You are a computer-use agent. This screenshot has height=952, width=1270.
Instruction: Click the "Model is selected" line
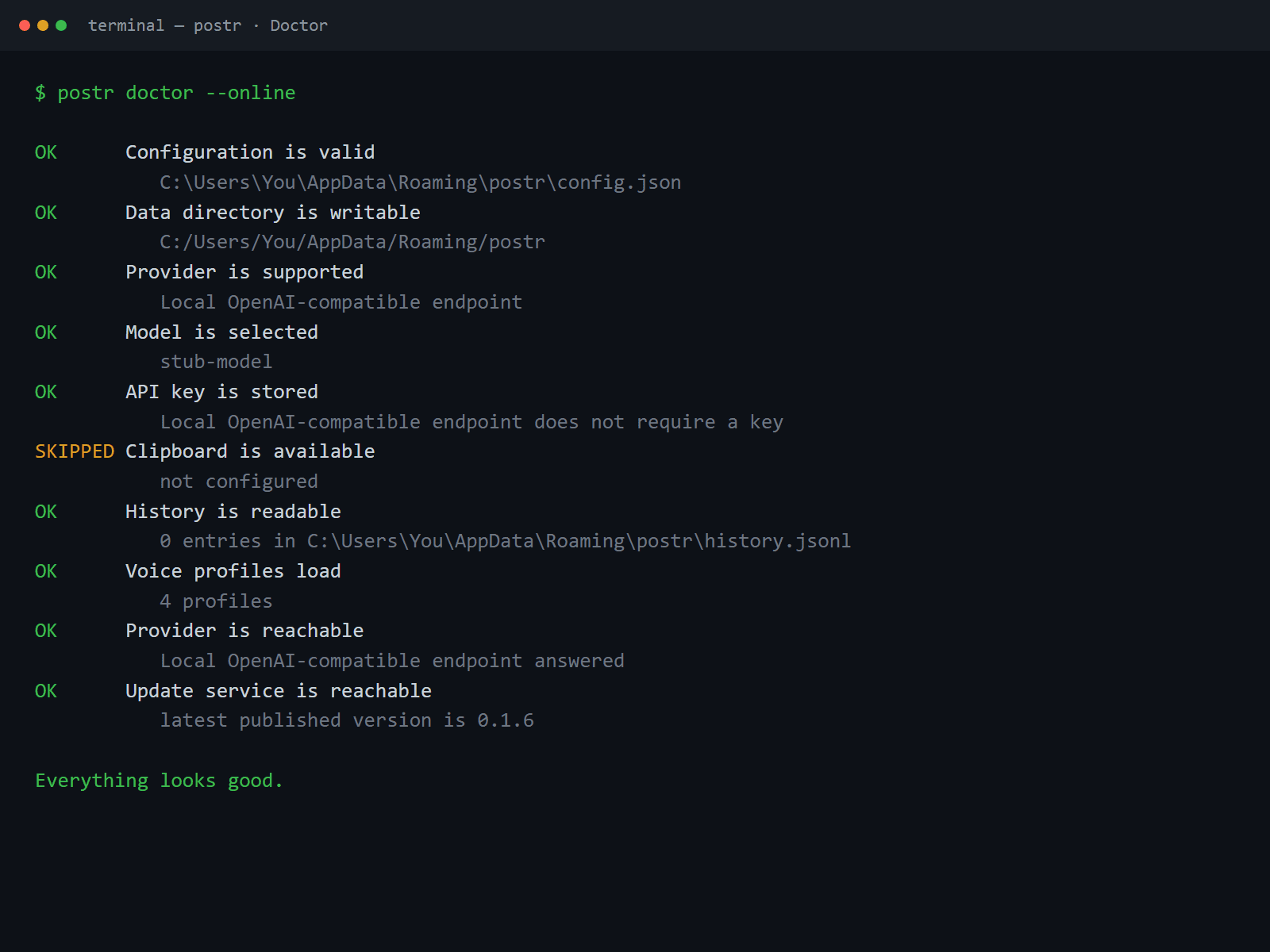point(221,332)
